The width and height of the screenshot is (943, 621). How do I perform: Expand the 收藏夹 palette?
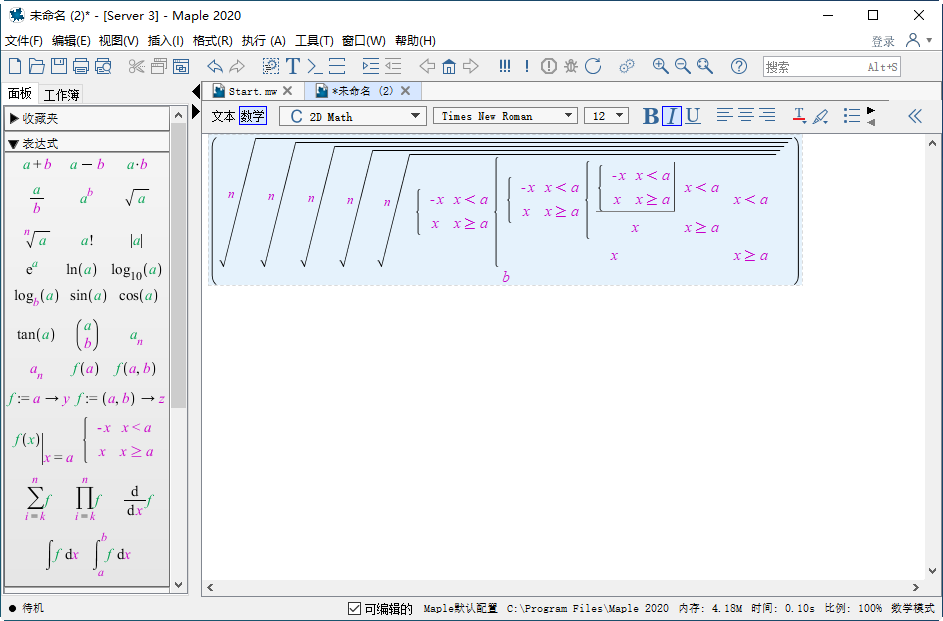coord(14,118)
